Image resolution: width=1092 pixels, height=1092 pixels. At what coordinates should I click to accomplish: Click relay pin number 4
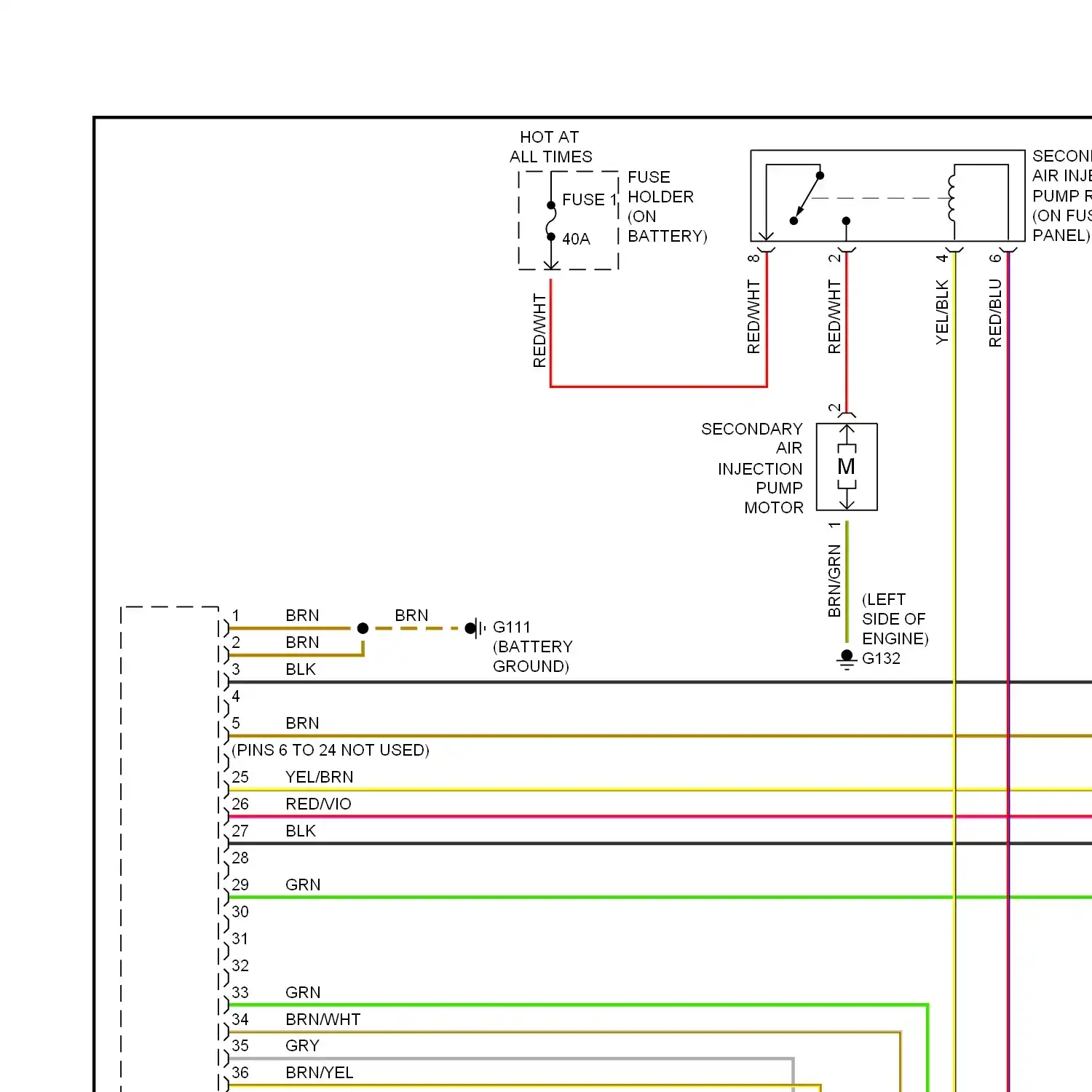[942, 258]
